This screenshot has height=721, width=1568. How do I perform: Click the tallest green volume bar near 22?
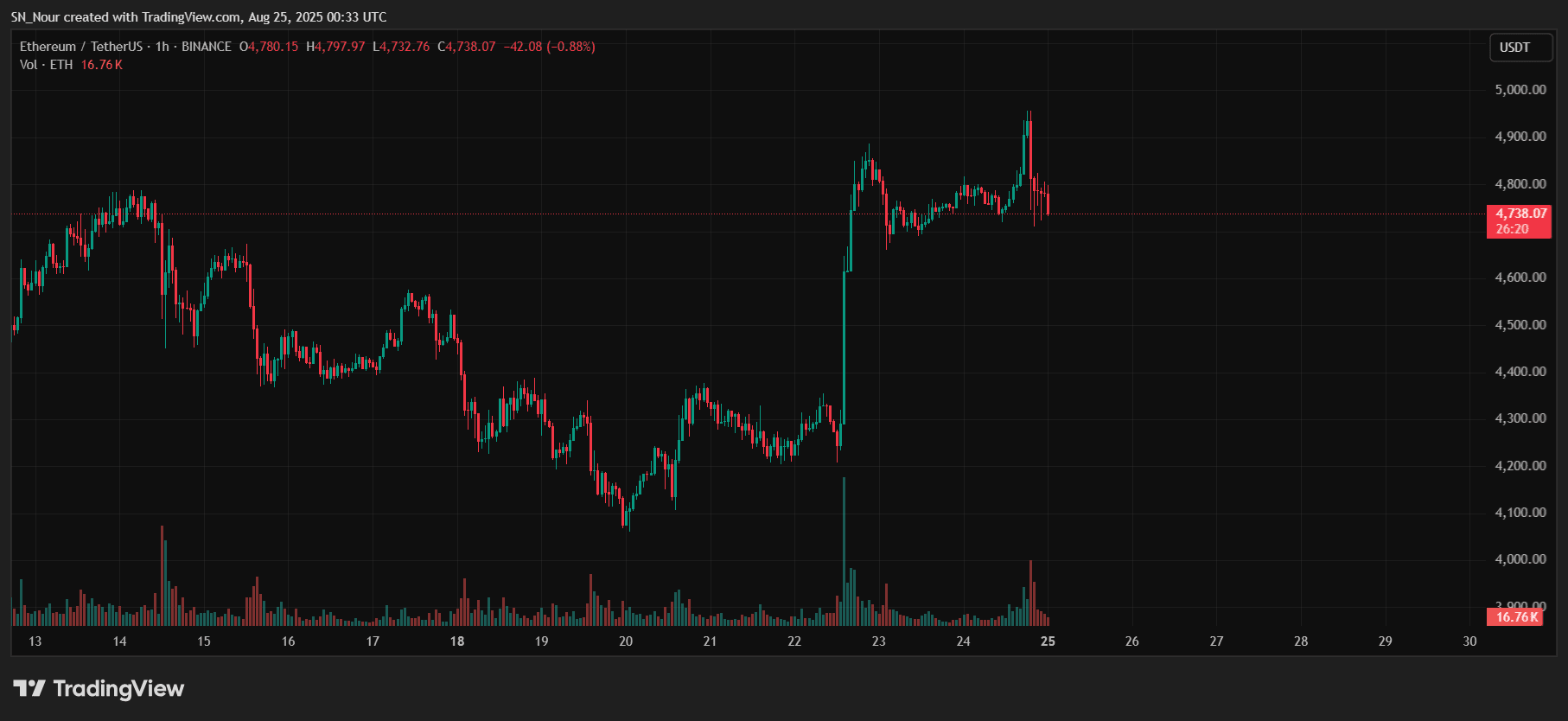click(844, 552)
